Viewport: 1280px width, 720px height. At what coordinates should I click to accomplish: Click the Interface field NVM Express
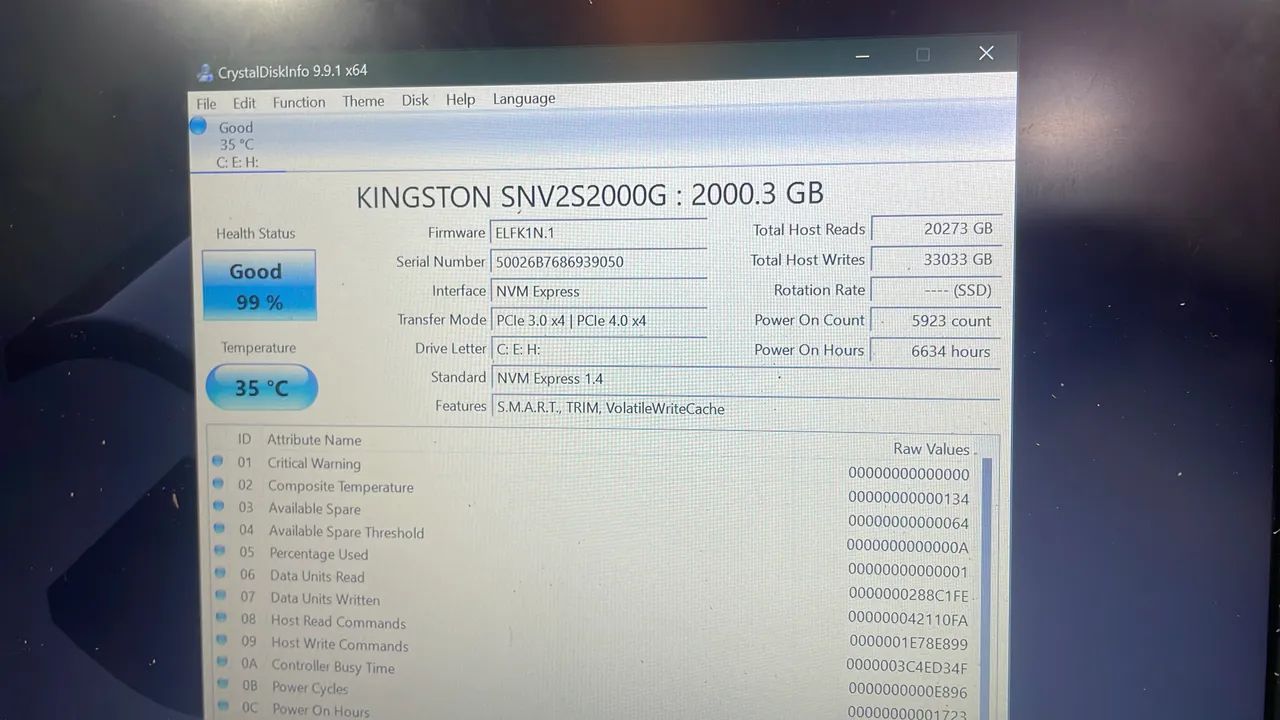(599, 292)
